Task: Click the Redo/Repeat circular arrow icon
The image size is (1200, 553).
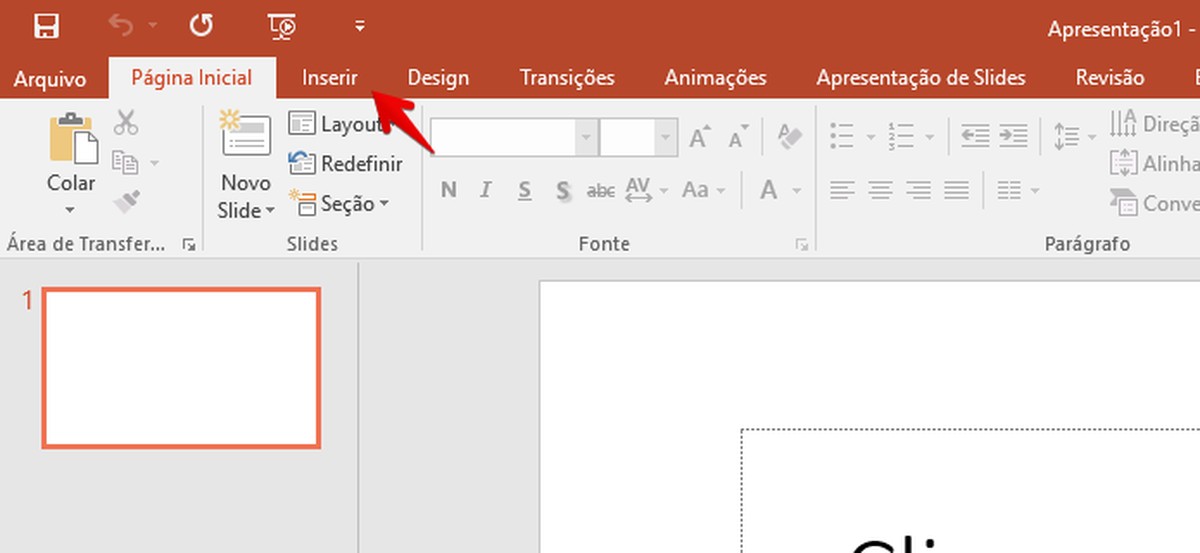Action: pyautogui.click(x=201, y=27)
